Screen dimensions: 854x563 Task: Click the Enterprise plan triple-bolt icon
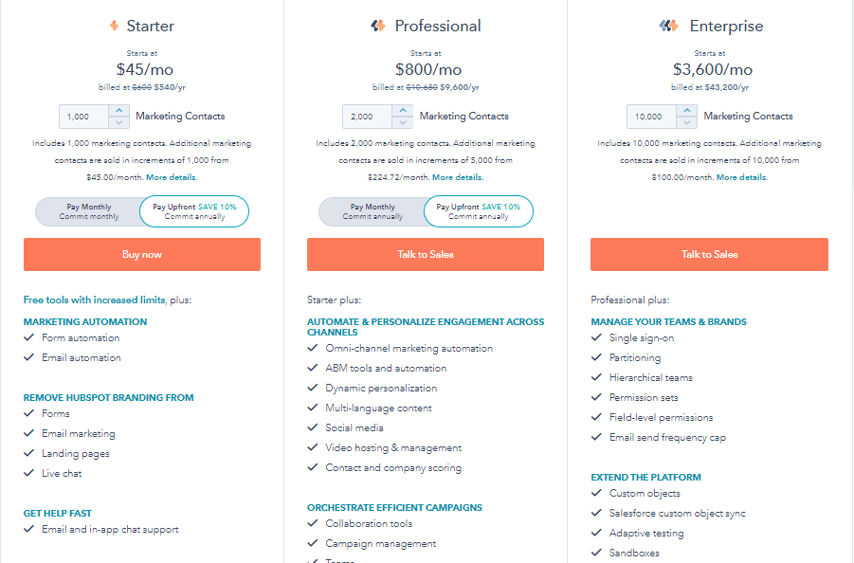tap(668, 26)
